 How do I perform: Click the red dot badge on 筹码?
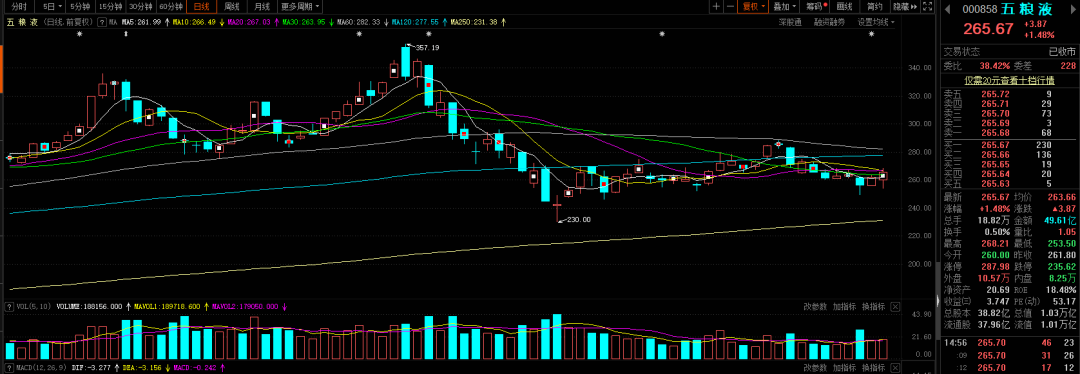click(x=825, y=4)
